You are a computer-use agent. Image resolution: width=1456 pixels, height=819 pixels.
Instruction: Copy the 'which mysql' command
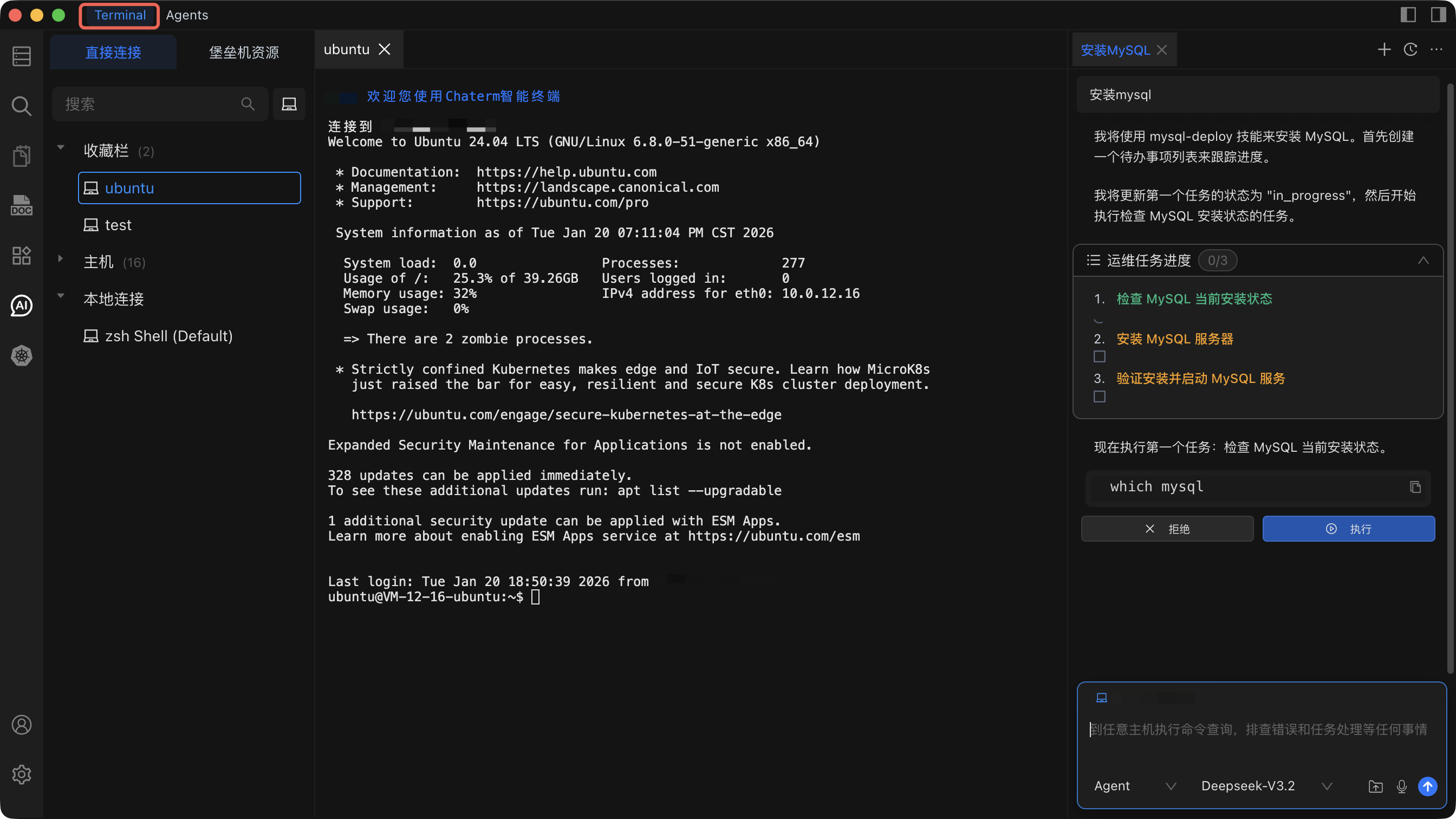[x=1415, y=487]
